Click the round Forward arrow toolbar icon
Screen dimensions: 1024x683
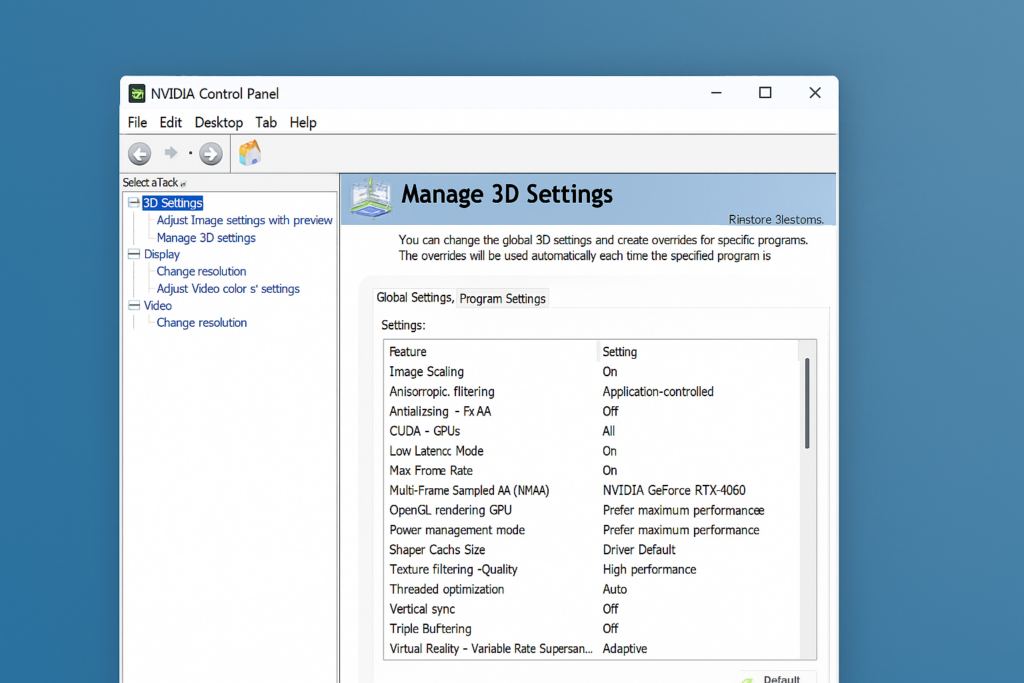click(210, 154)
